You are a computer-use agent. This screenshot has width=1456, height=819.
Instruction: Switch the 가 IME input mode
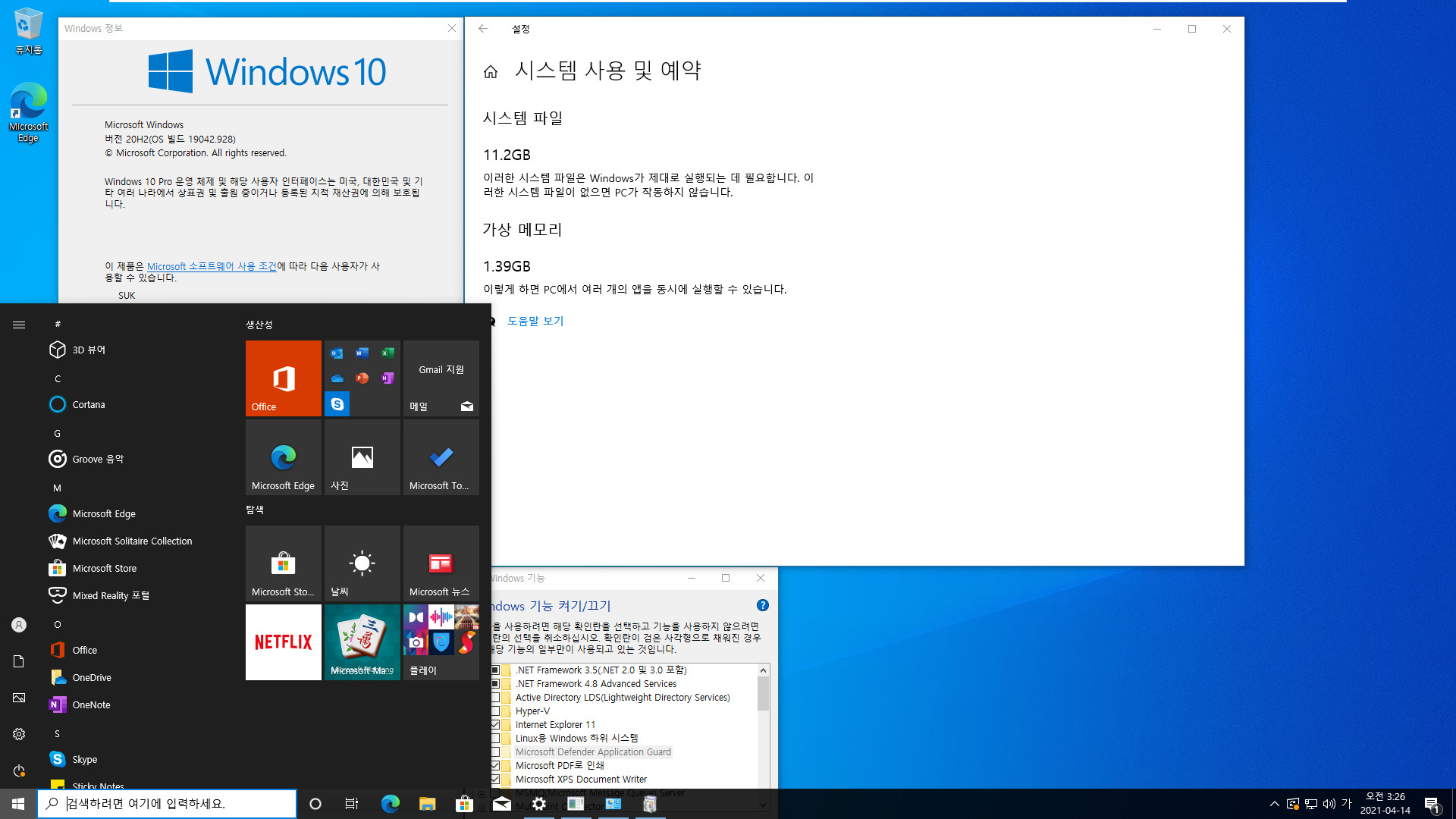(x=1347, y=804)
